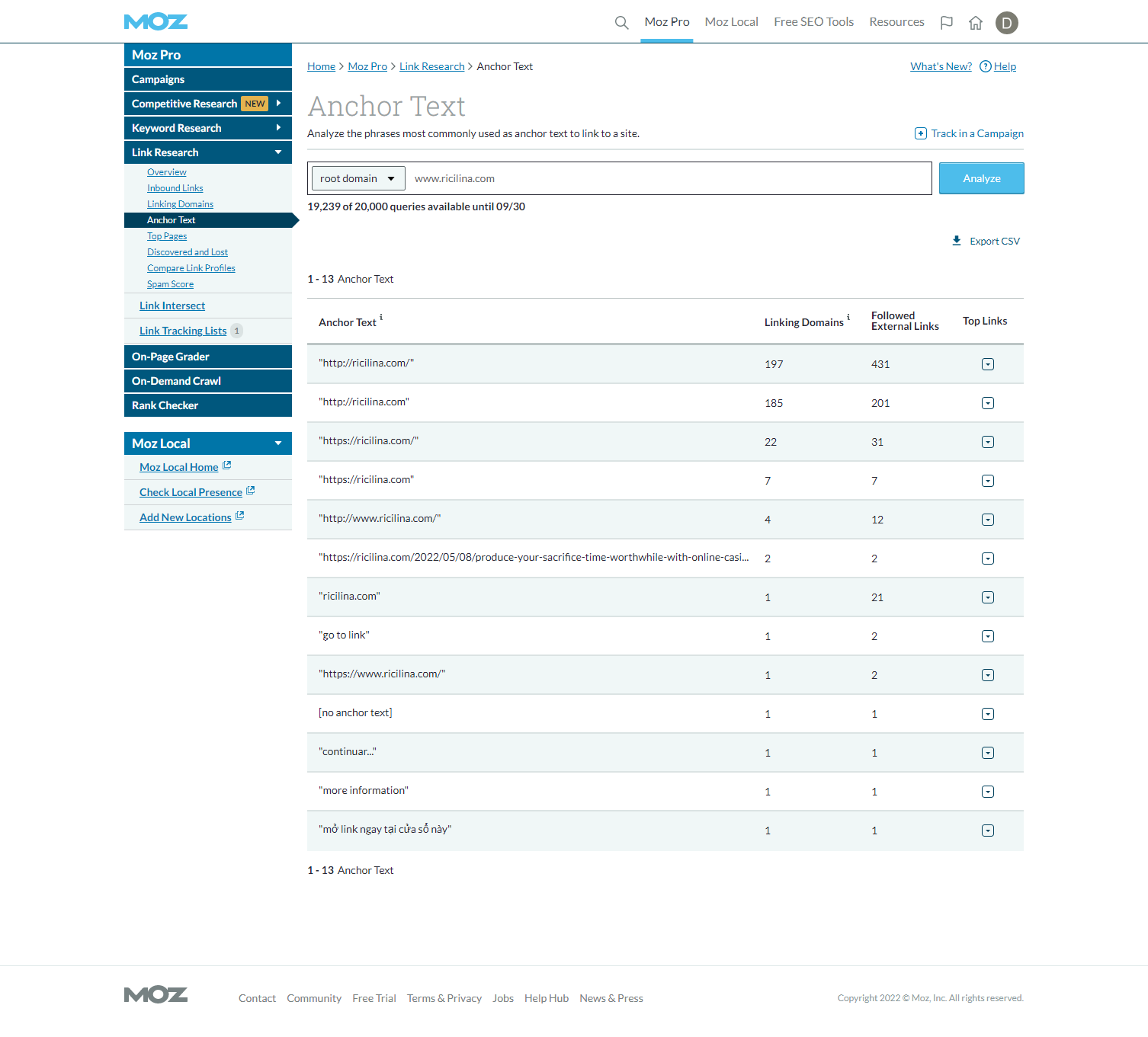Open Campaigns in the sidebar
Viewport: 1148px width, 1037px height.
pos(208,79)
